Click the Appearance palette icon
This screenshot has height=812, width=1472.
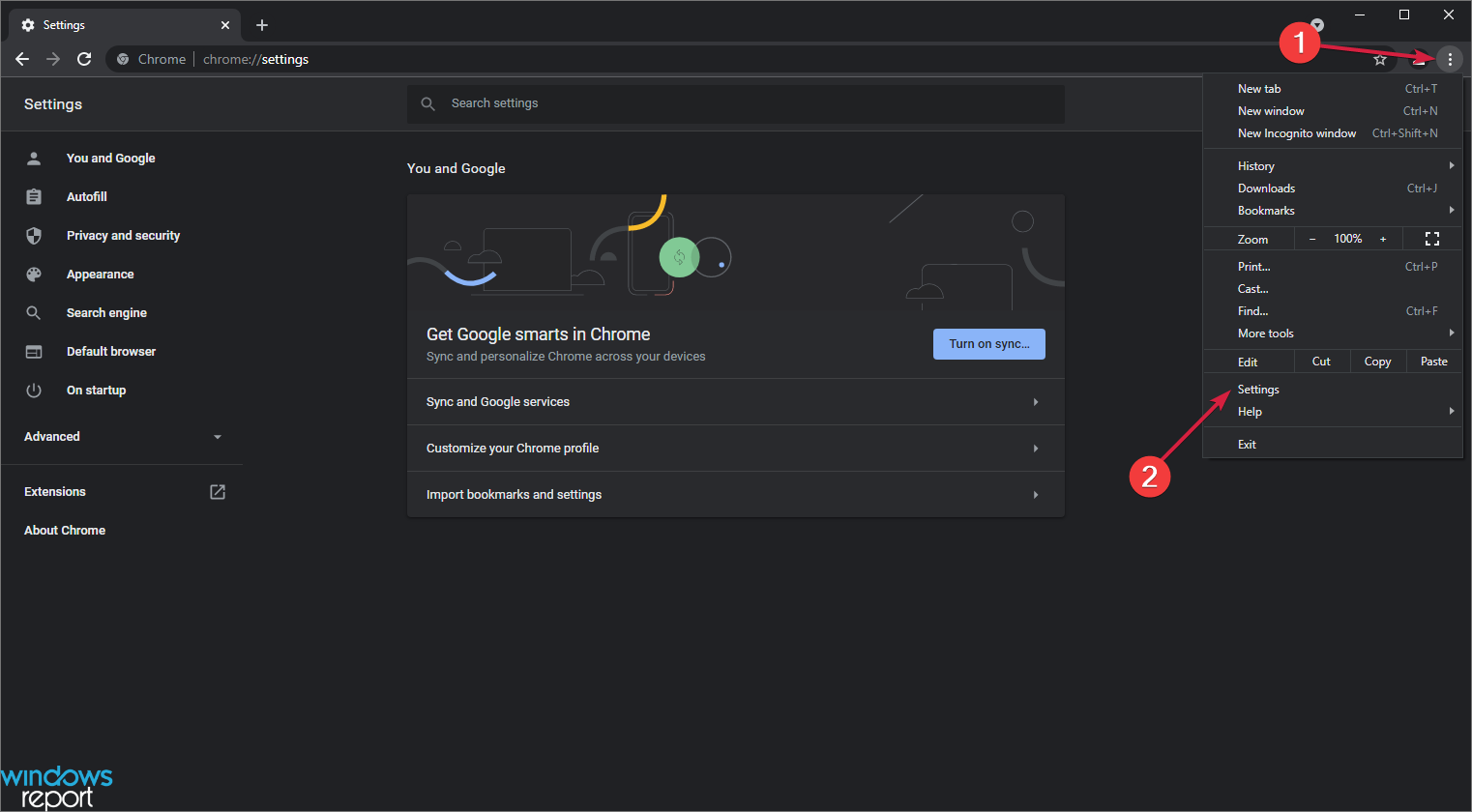pos(34,275)
